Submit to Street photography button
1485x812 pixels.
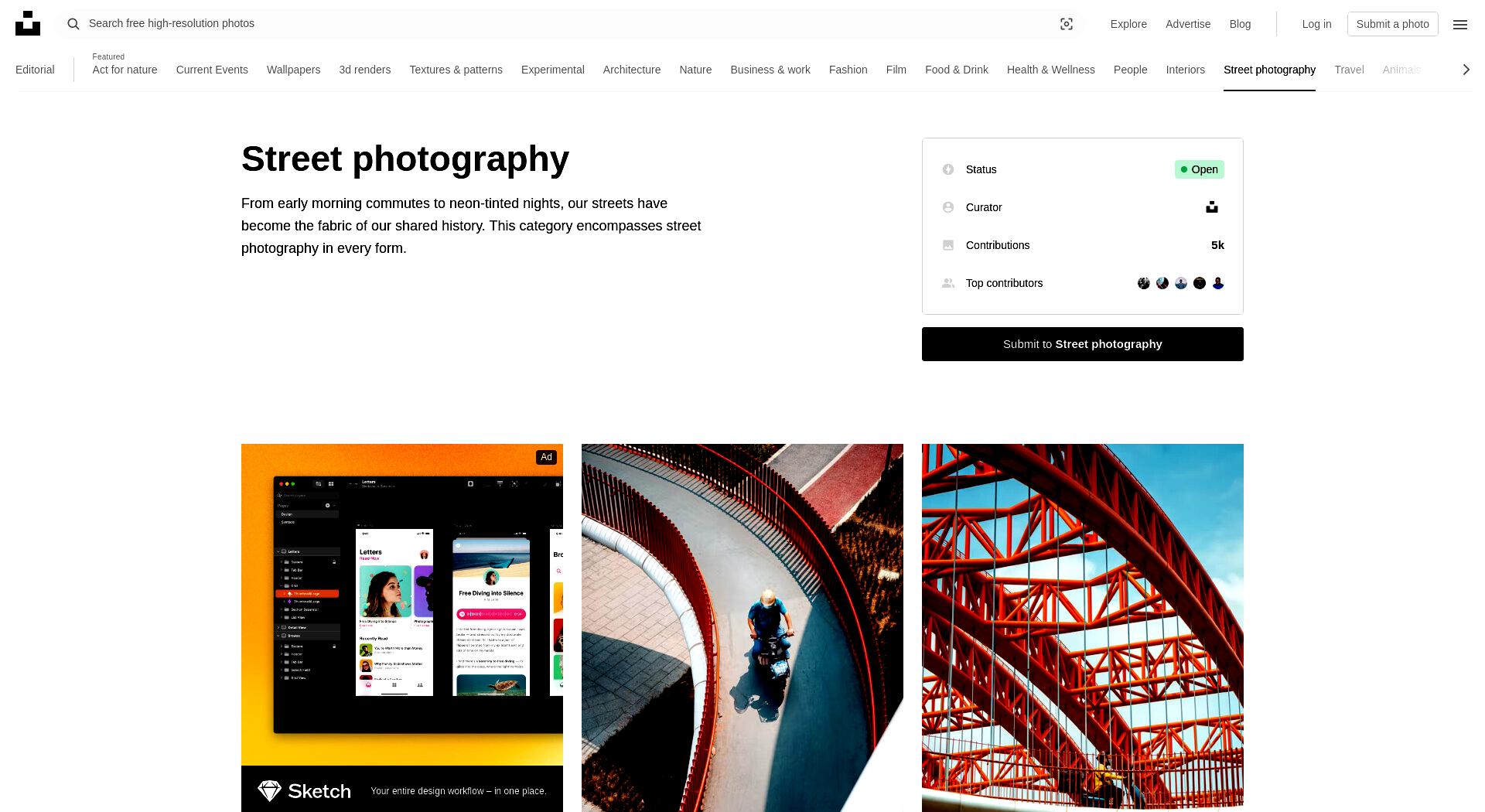tap(1083, 344)
